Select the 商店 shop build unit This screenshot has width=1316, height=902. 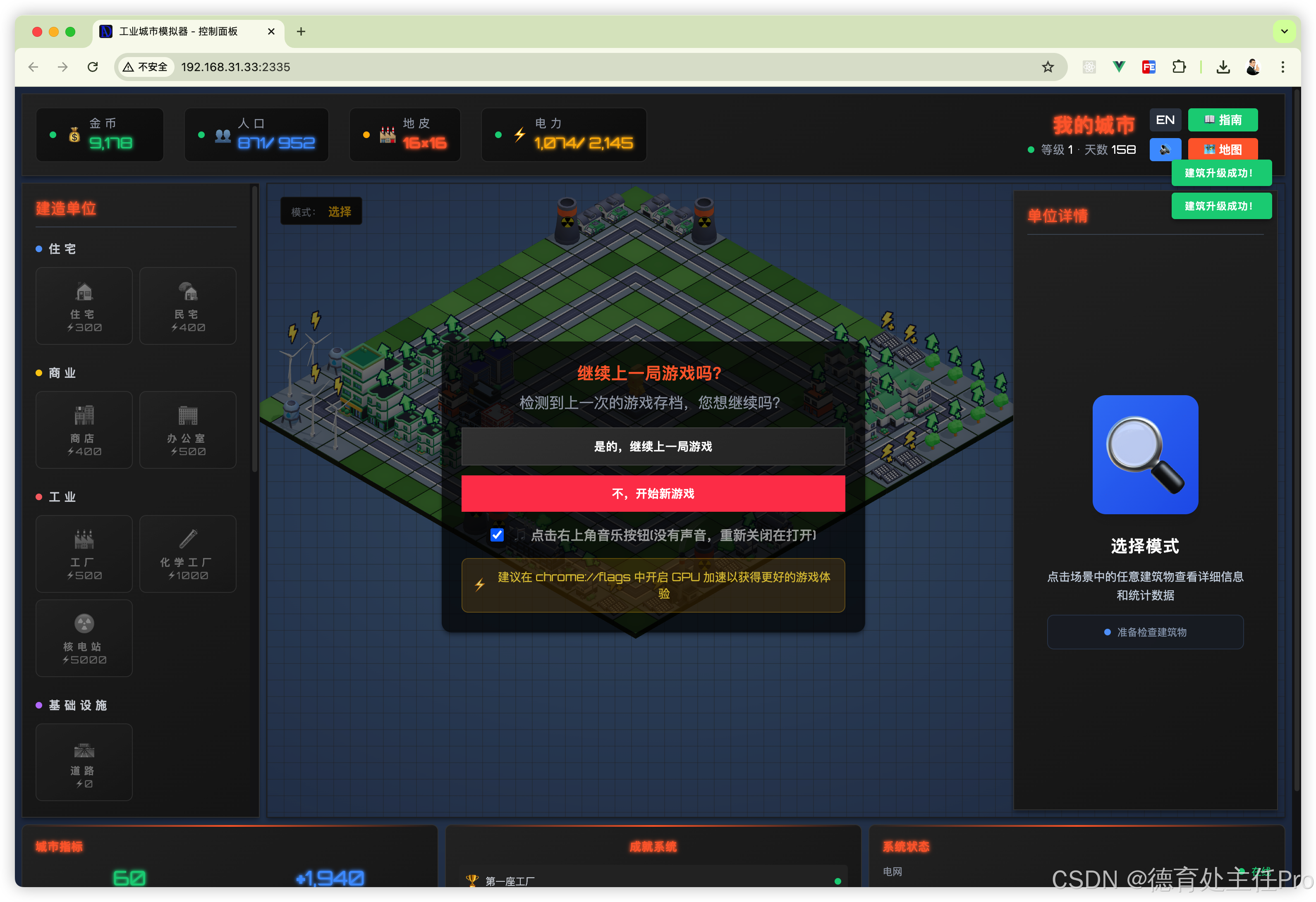(84, 430)
